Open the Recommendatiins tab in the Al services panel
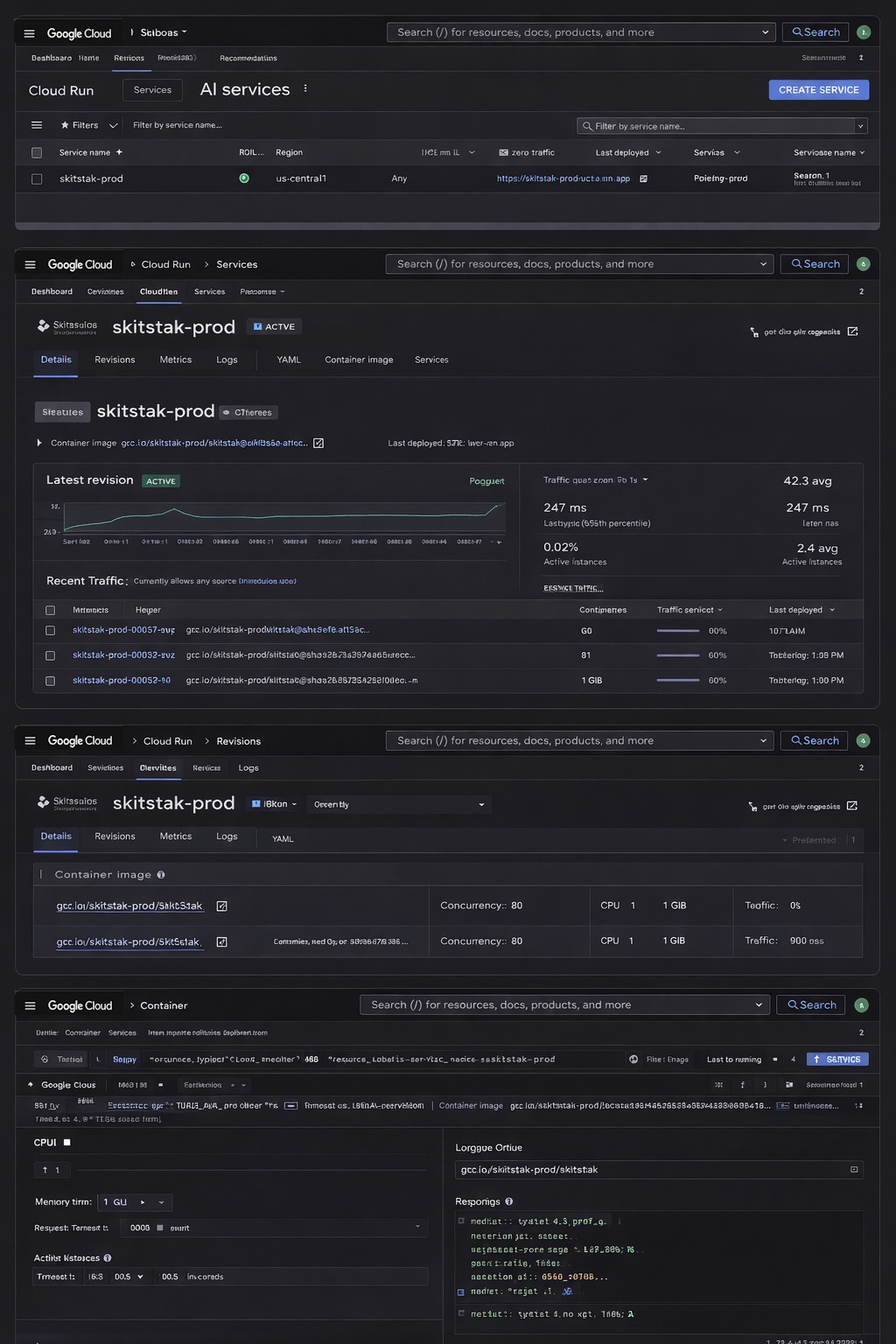 (248, 59)
